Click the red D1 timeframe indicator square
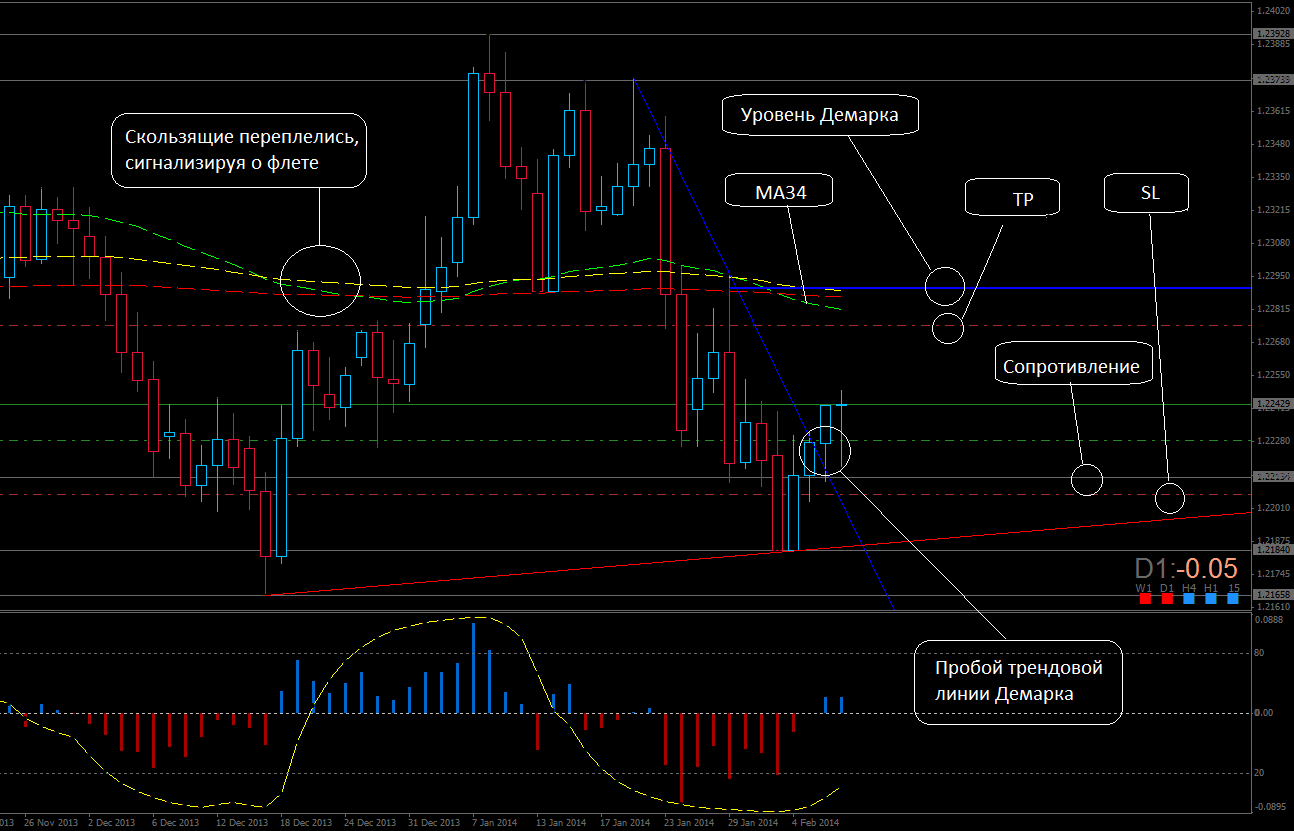 click(x=1167, y=598)
